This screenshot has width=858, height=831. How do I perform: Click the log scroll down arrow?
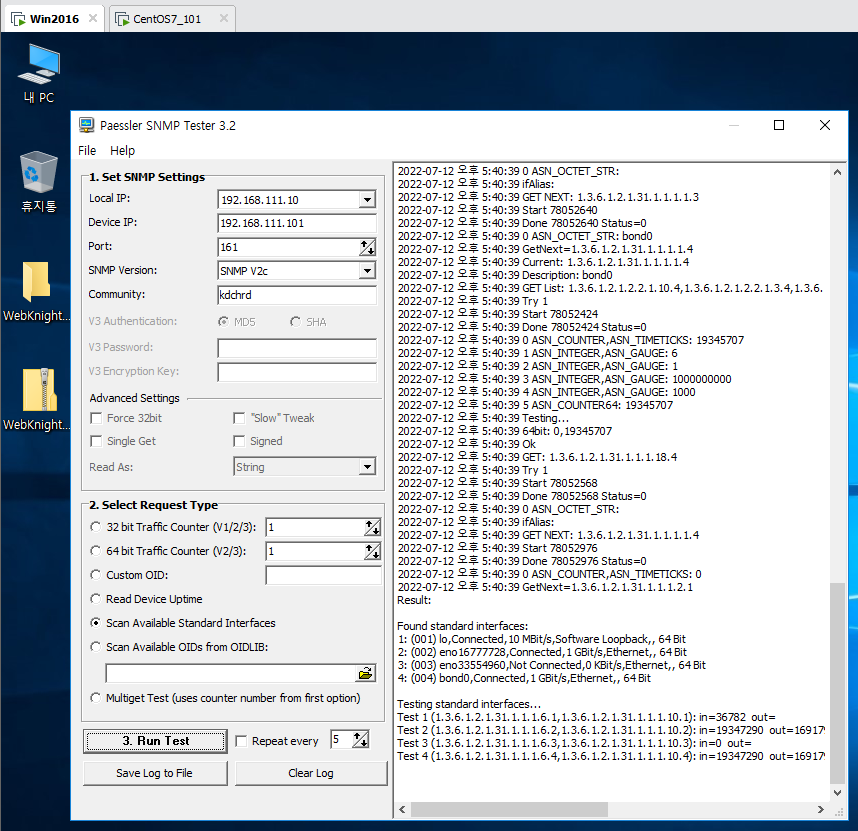tap(837, 793)
